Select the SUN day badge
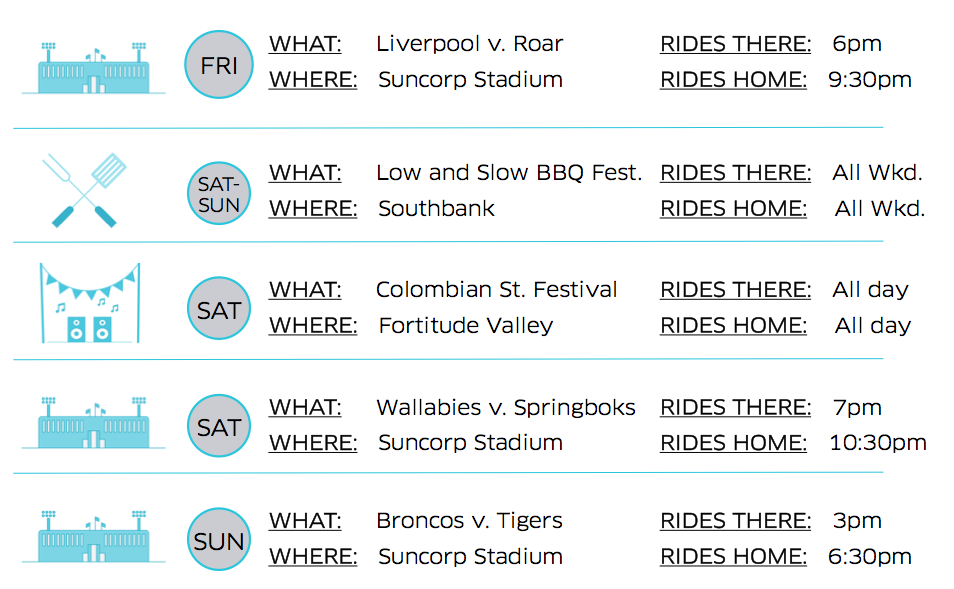 click(219, 539)
